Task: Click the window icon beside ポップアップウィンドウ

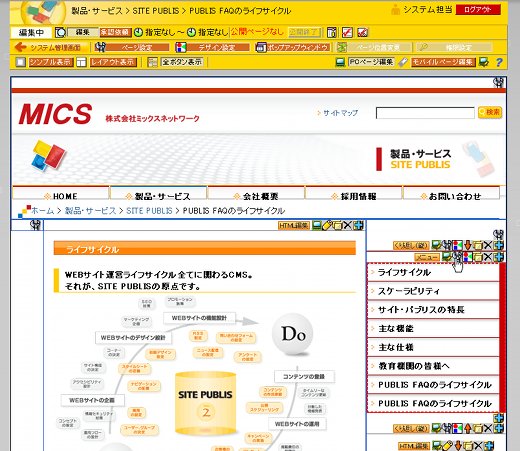Action: click(261, 47)
